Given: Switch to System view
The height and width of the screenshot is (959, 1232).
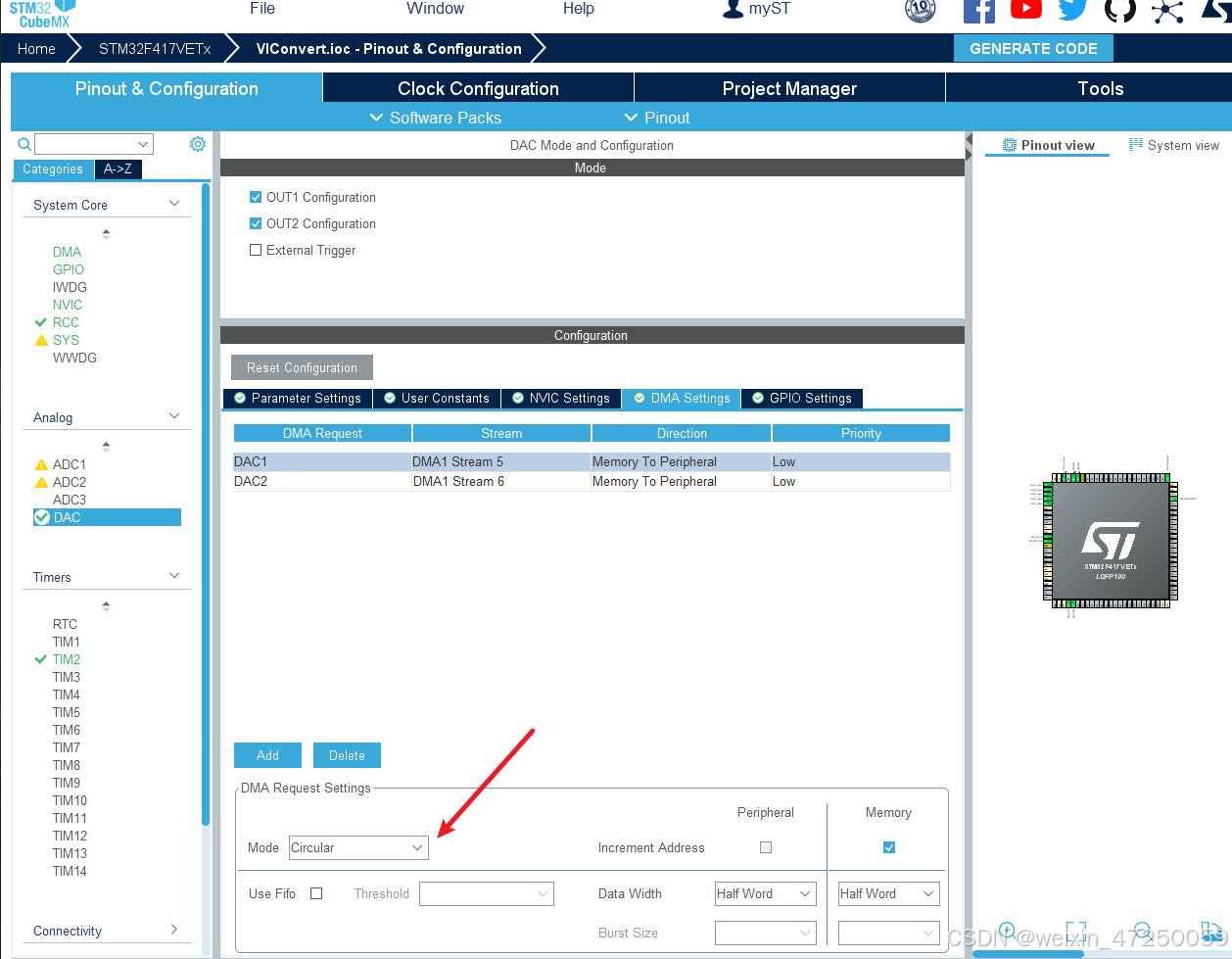Looking at the screenshot, I should pos(1174,145).
